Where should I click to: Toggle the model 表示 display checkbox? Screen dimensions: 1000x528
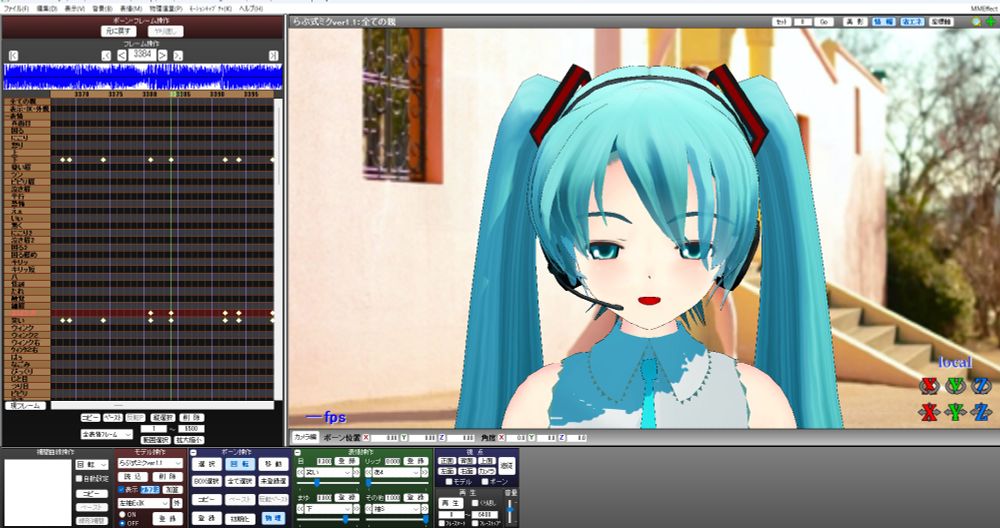point(122,489)
